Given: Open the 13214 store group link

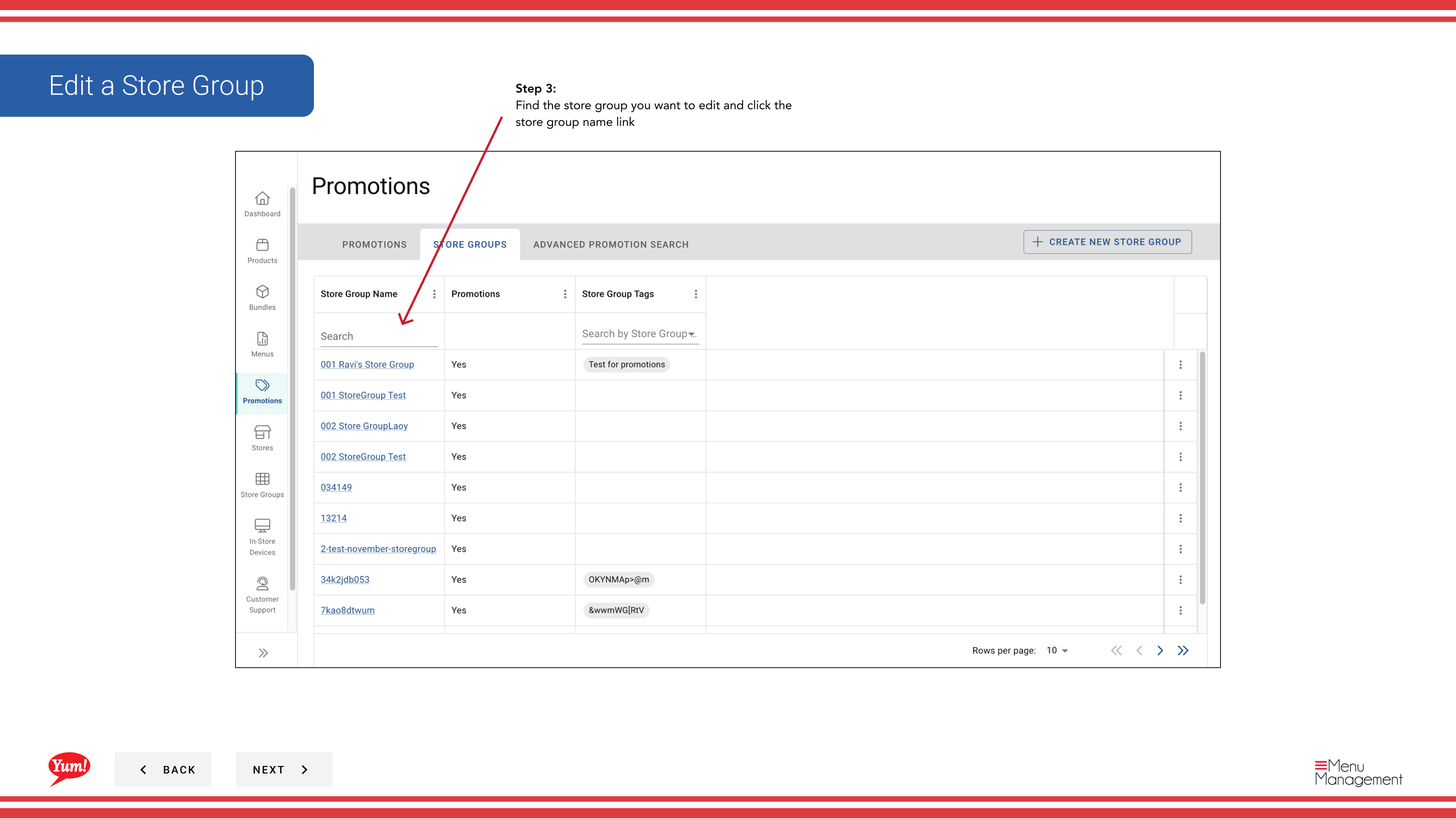Looking at the screenshot, I should (334, 518).
